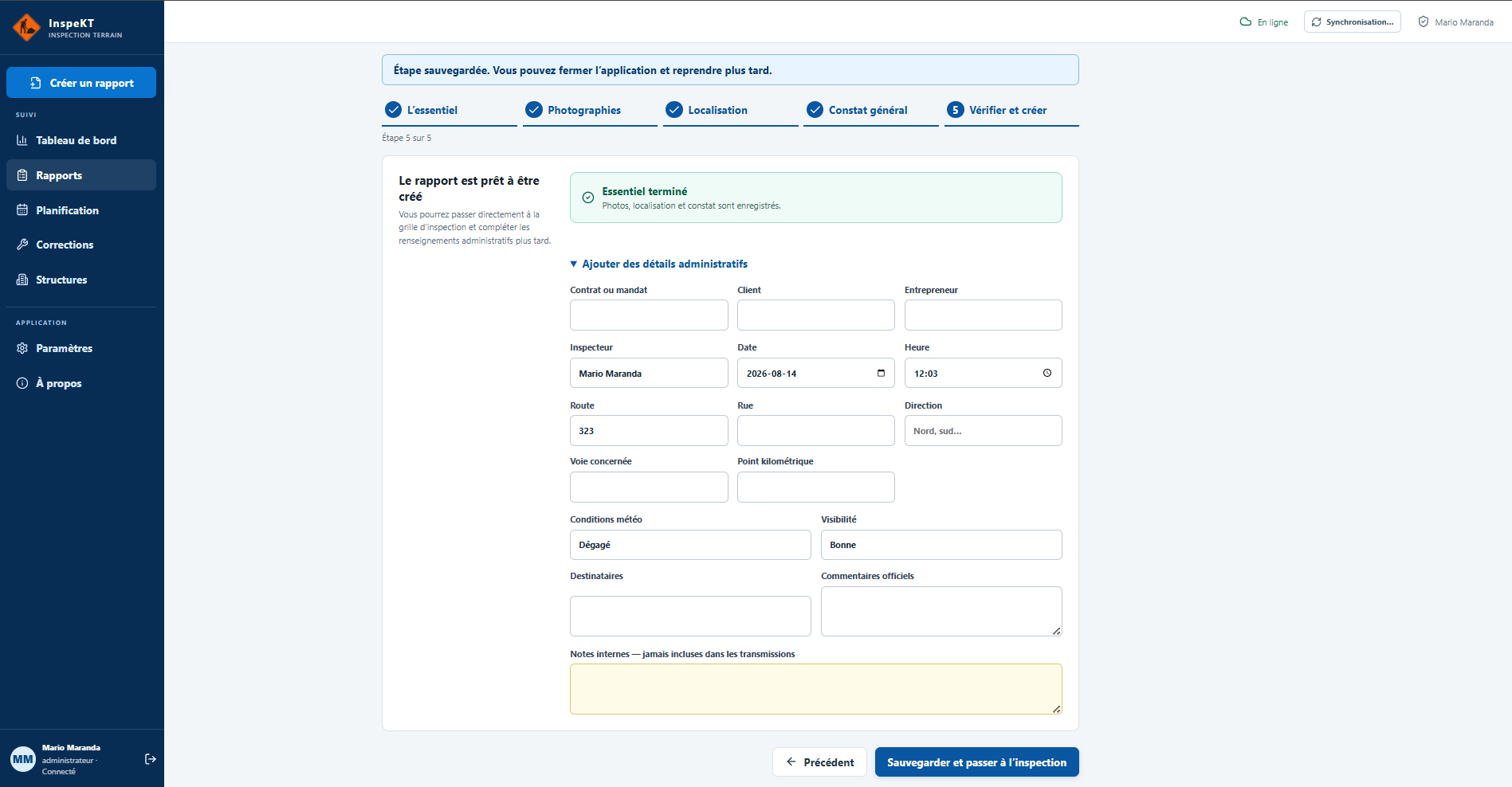Focus the Client field

[x=816, y=315]
